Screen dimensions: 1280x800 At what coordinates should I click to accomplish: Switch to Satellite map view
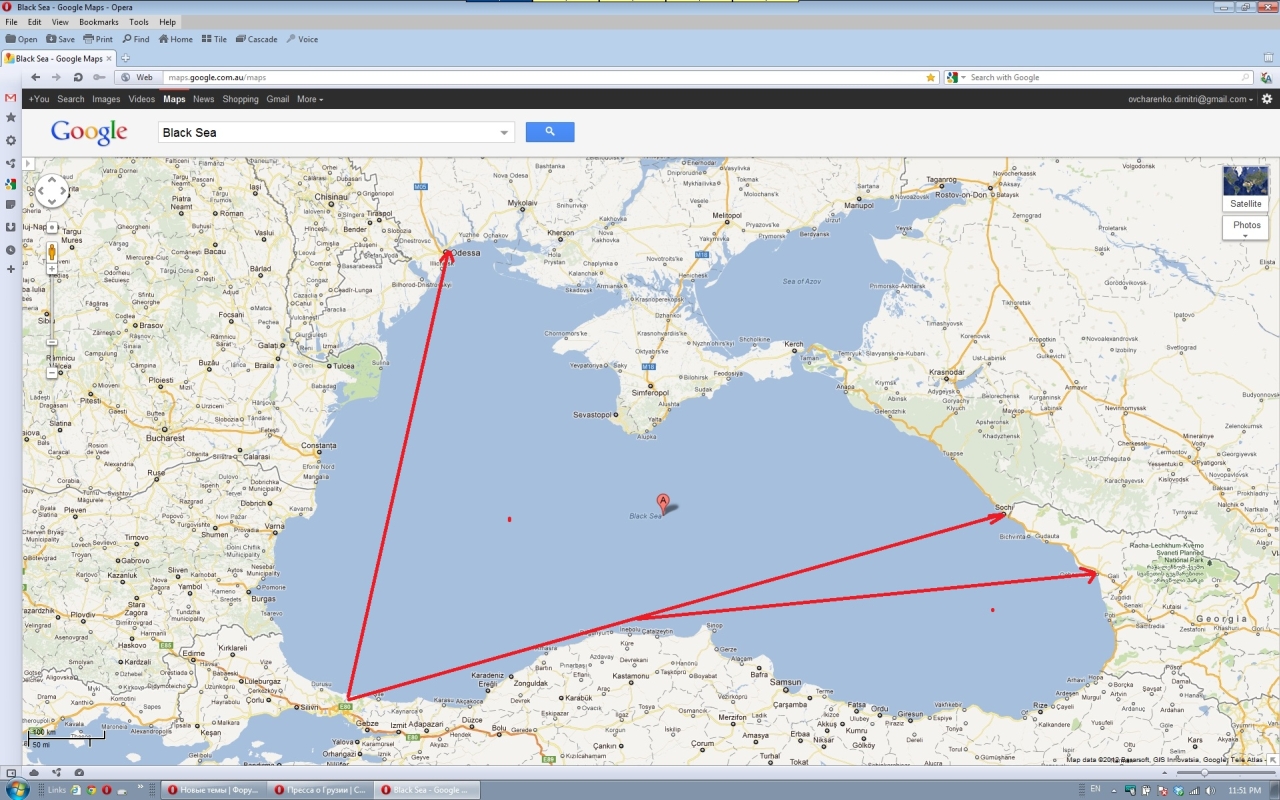1245,188
